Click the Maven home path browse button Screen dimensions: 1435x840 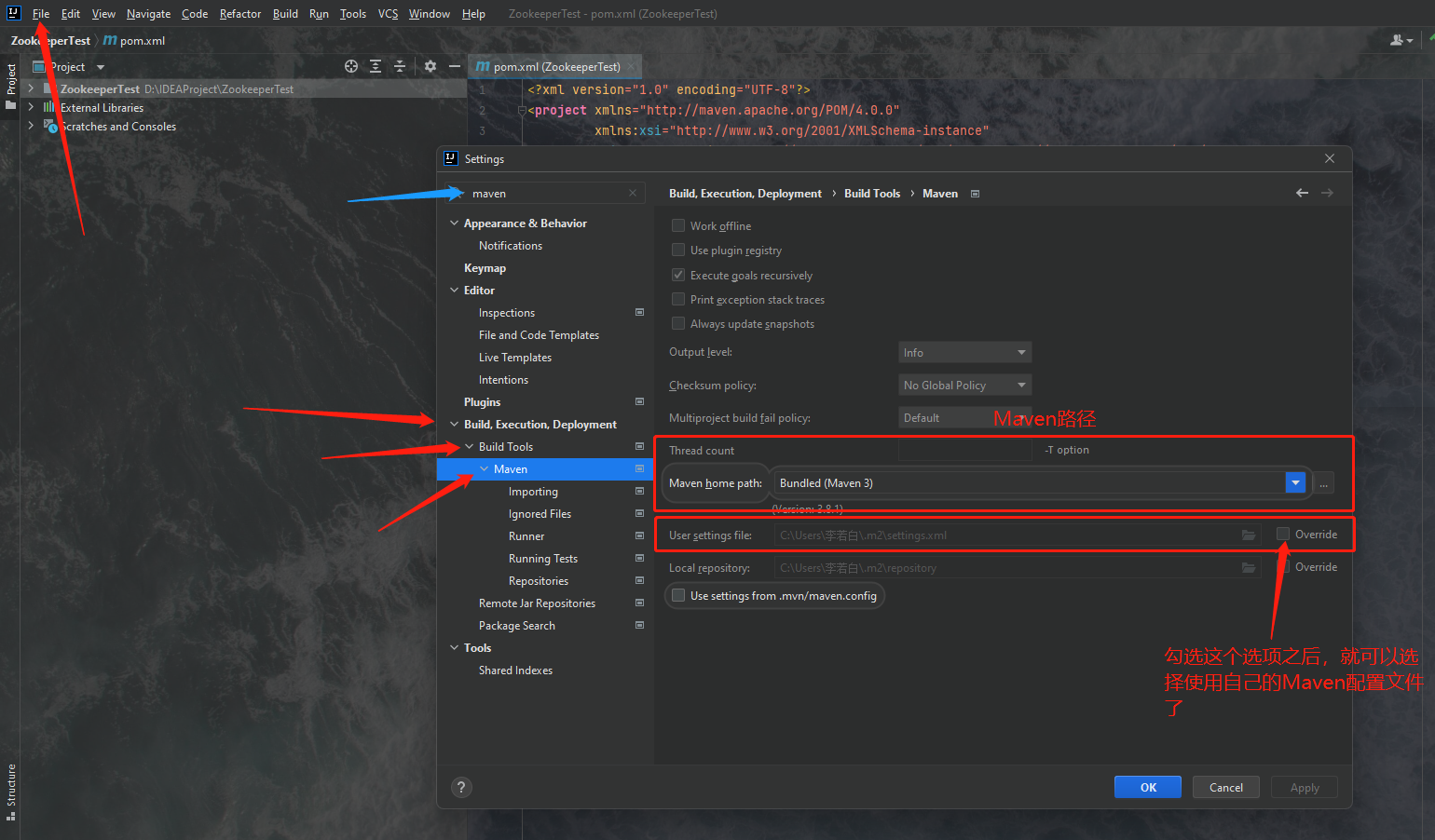(x=1323, y=482)
